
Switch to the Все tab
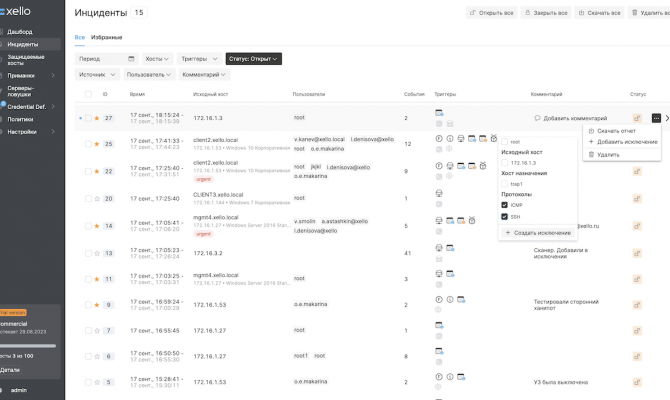[x=79, y=38]
